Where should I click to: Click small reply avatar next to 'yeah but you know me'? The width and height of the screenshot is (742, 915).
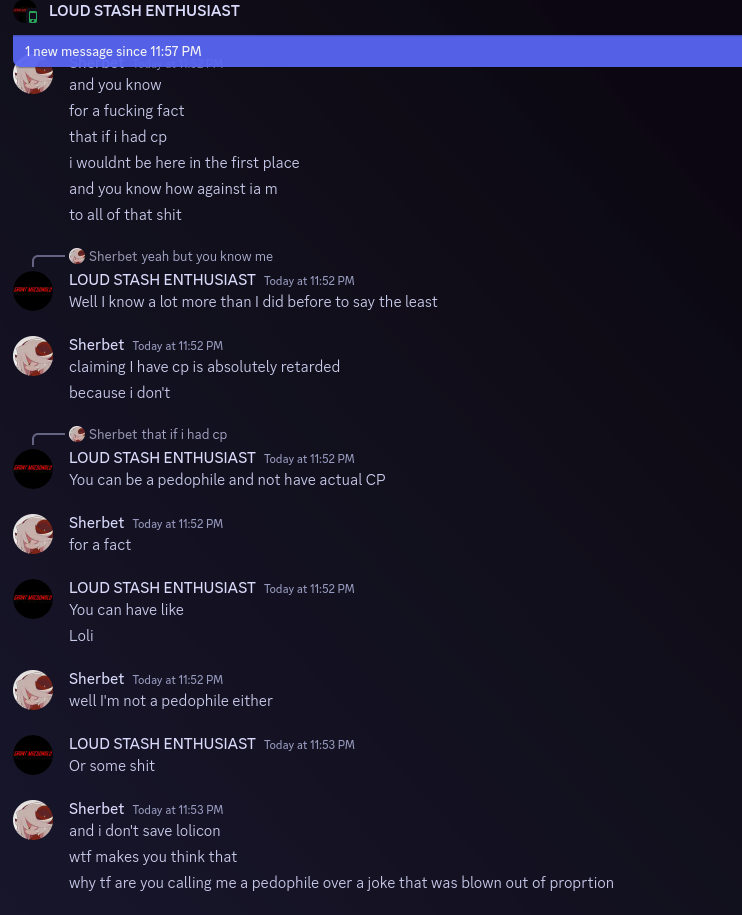pos(77,256)
